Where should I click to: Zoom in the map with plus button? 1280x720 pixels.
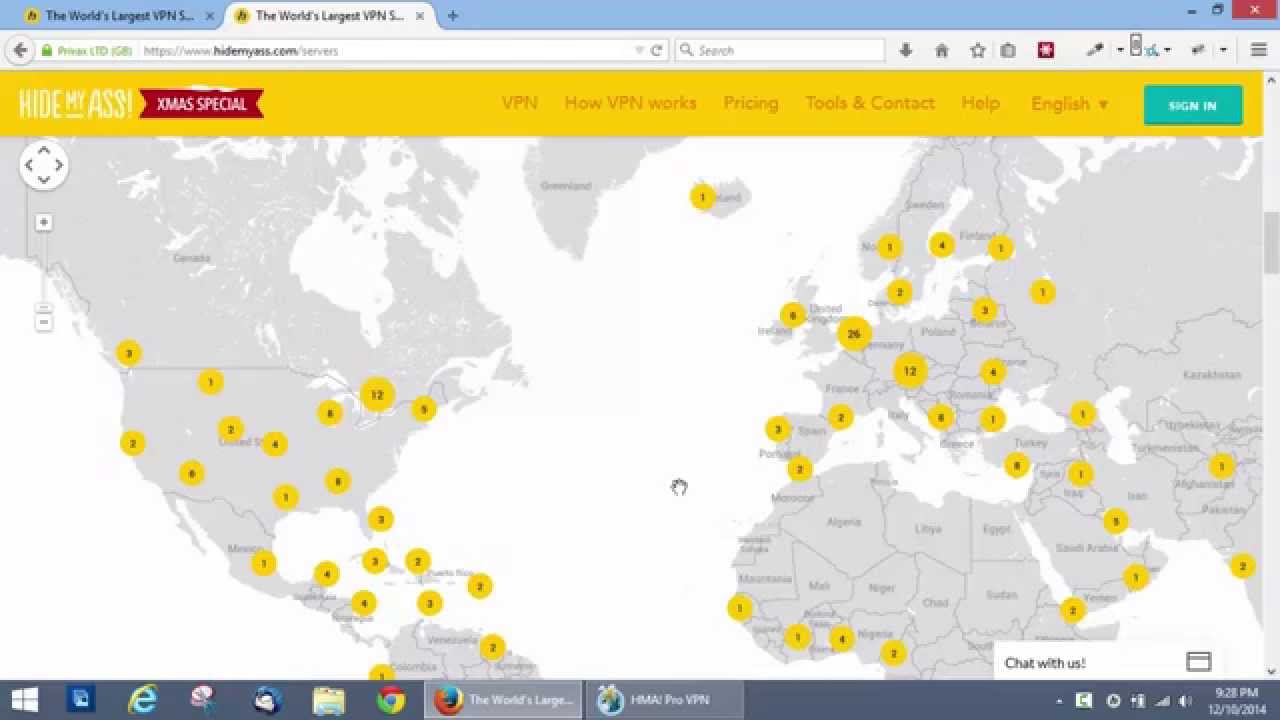click(x=43, y=222)
